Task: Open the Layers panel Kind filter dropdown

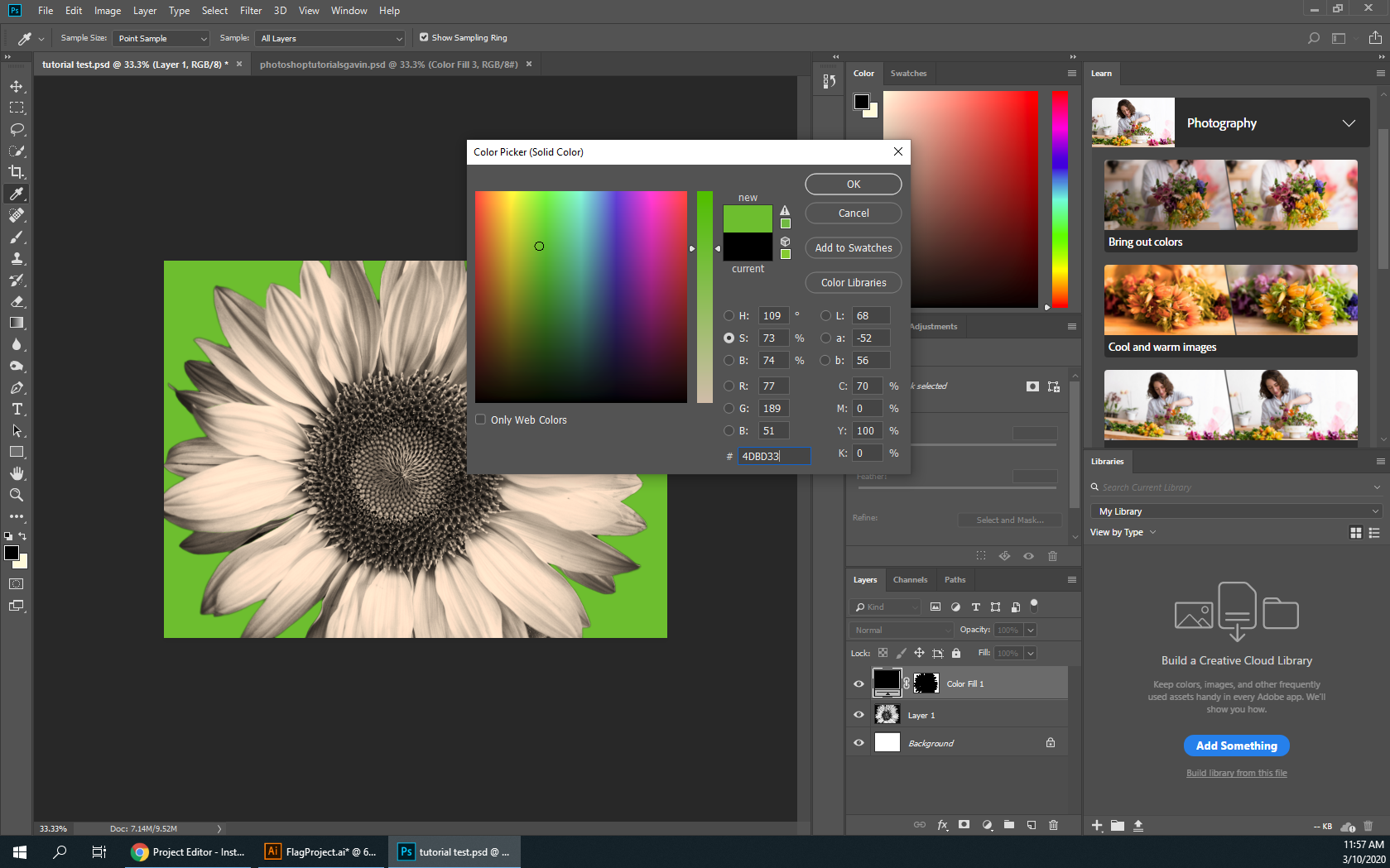Action: (885, 607)
